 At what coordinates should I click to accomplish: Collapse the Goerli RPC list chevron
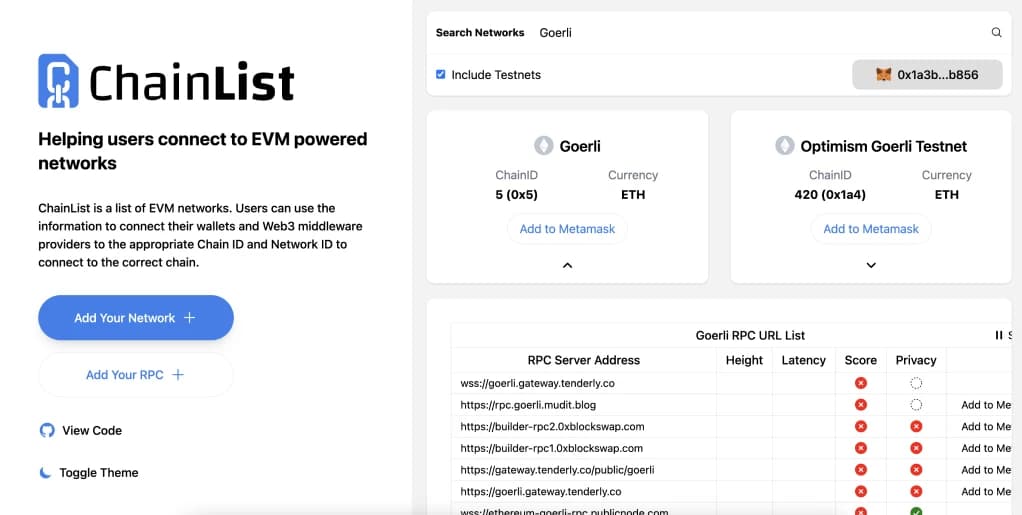tap(567, 266)
